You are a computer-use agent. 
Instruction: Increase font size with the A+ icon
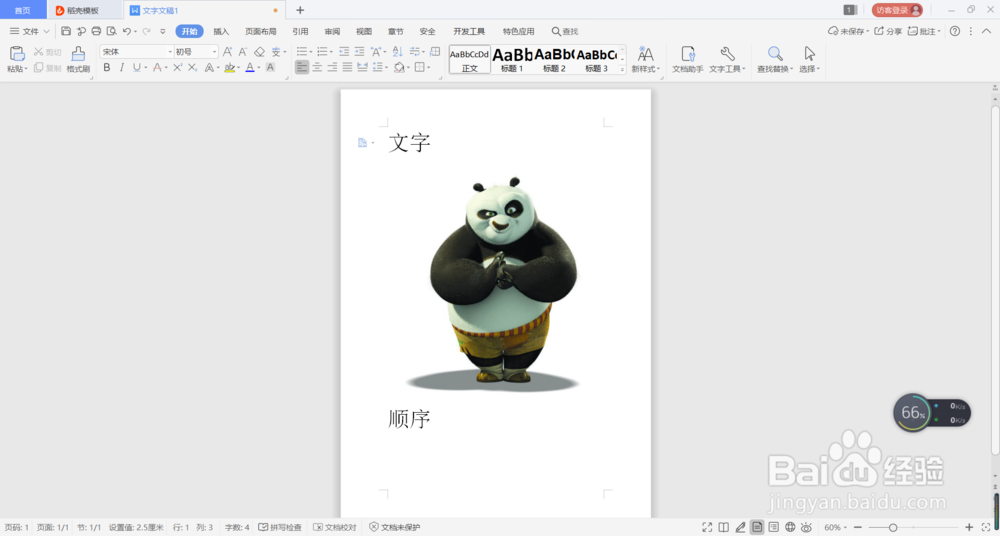228,52
